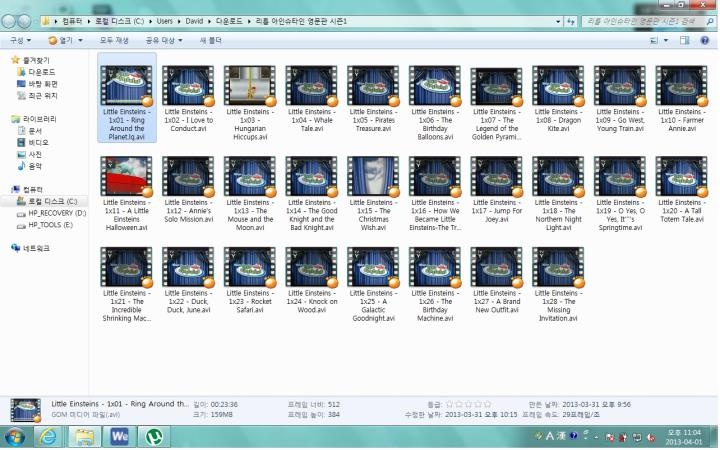The image size is (720, 450).
Task: Open the view options dropdown arrow
Action: click(x=666, y=40)
